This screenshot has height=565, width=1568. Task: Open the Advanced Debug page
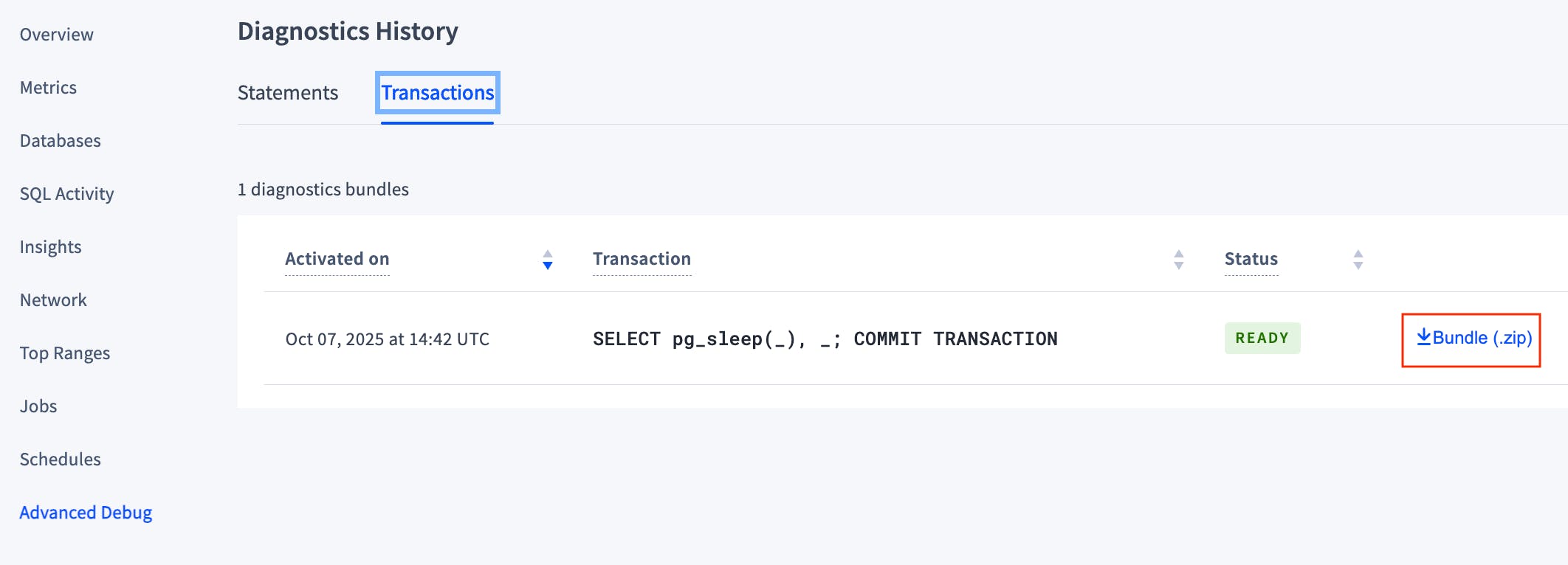(86, 512)
